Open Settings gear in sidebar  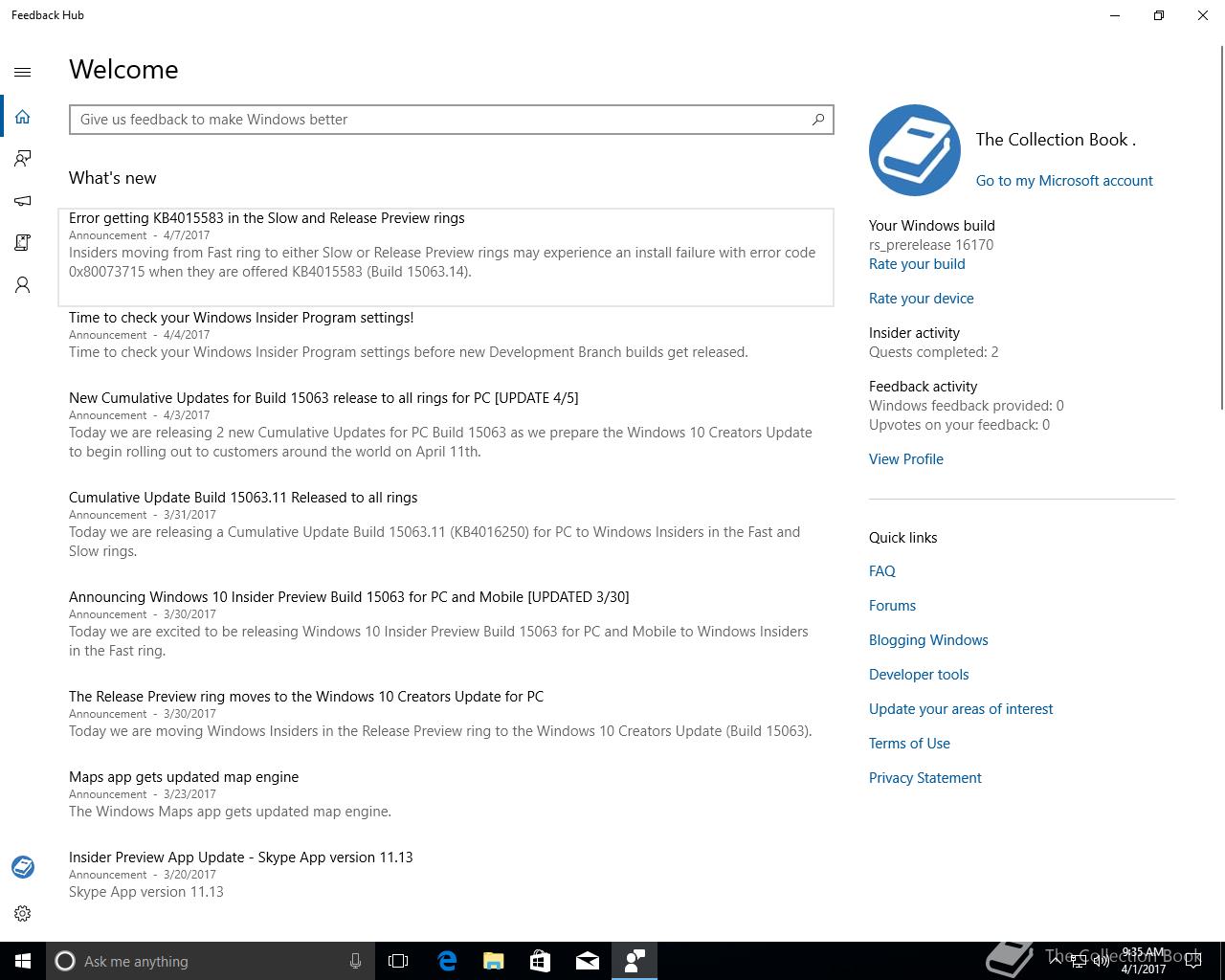pos(23,914)
